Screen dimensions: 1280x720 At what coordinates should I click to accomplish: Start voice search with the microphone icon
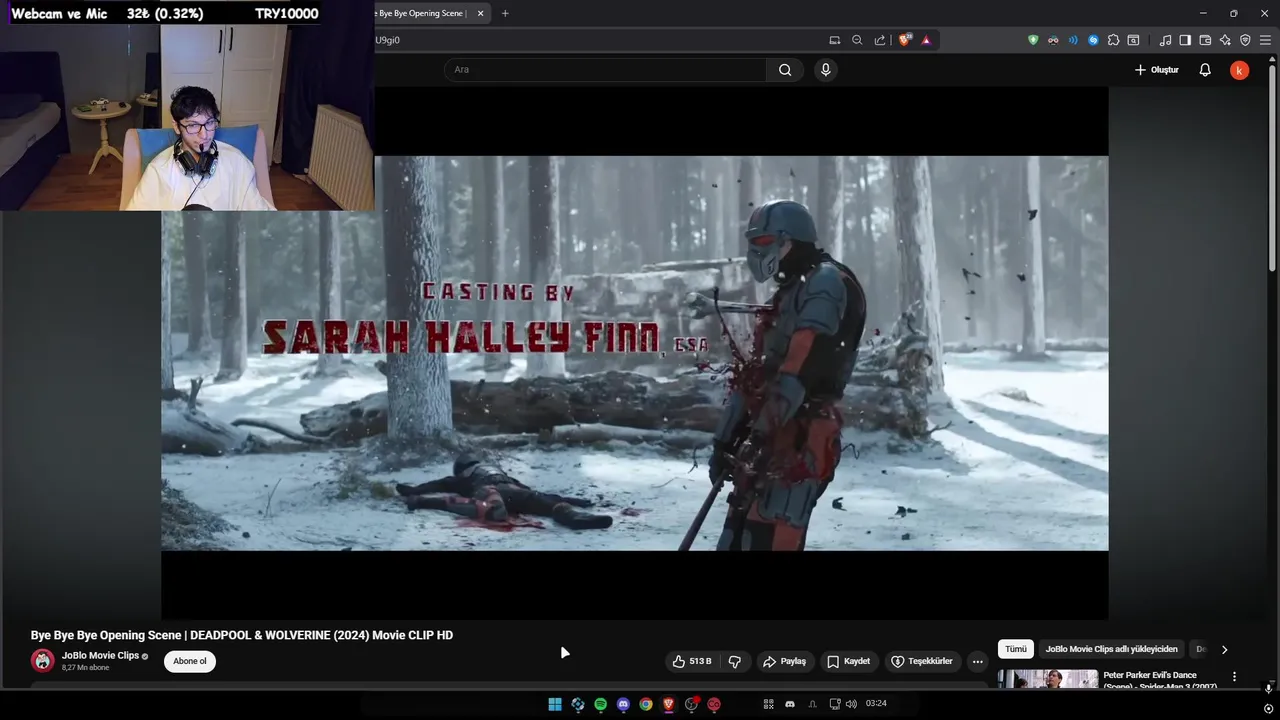(825, 70)
